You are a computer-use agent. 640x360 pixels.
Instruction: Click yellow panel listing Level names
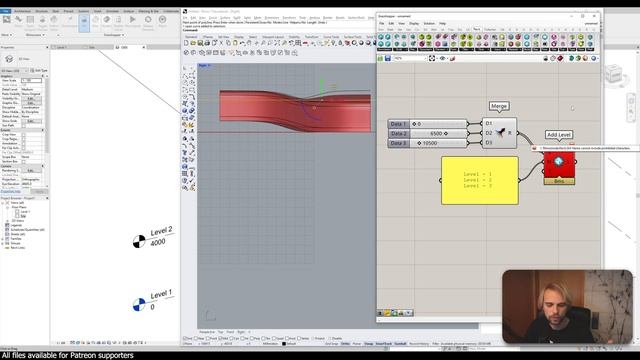[480, 180]
